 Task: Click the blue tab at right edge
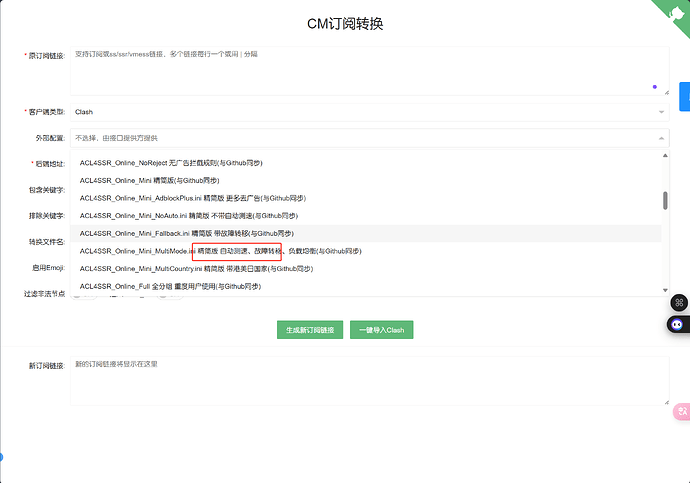pyautogui.click(x=685, y=96)
